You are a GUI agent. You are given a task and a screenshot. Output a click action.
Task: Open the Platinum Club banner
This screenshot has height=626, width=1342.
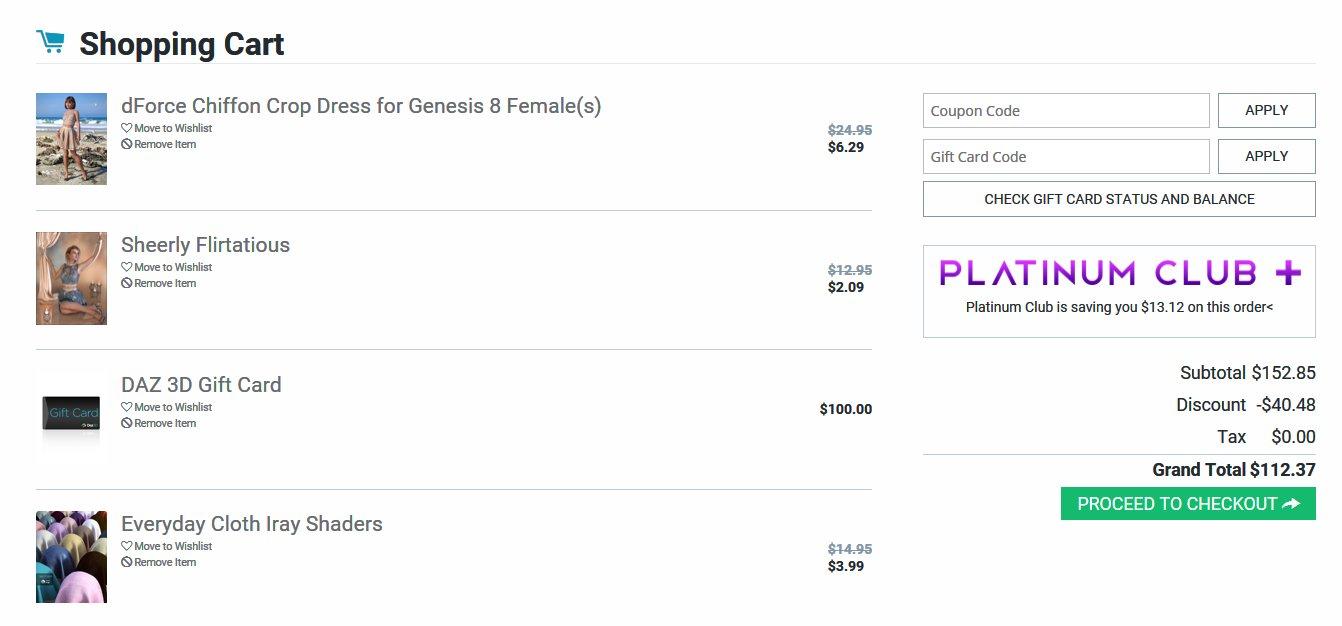(x=1119, y=290)
